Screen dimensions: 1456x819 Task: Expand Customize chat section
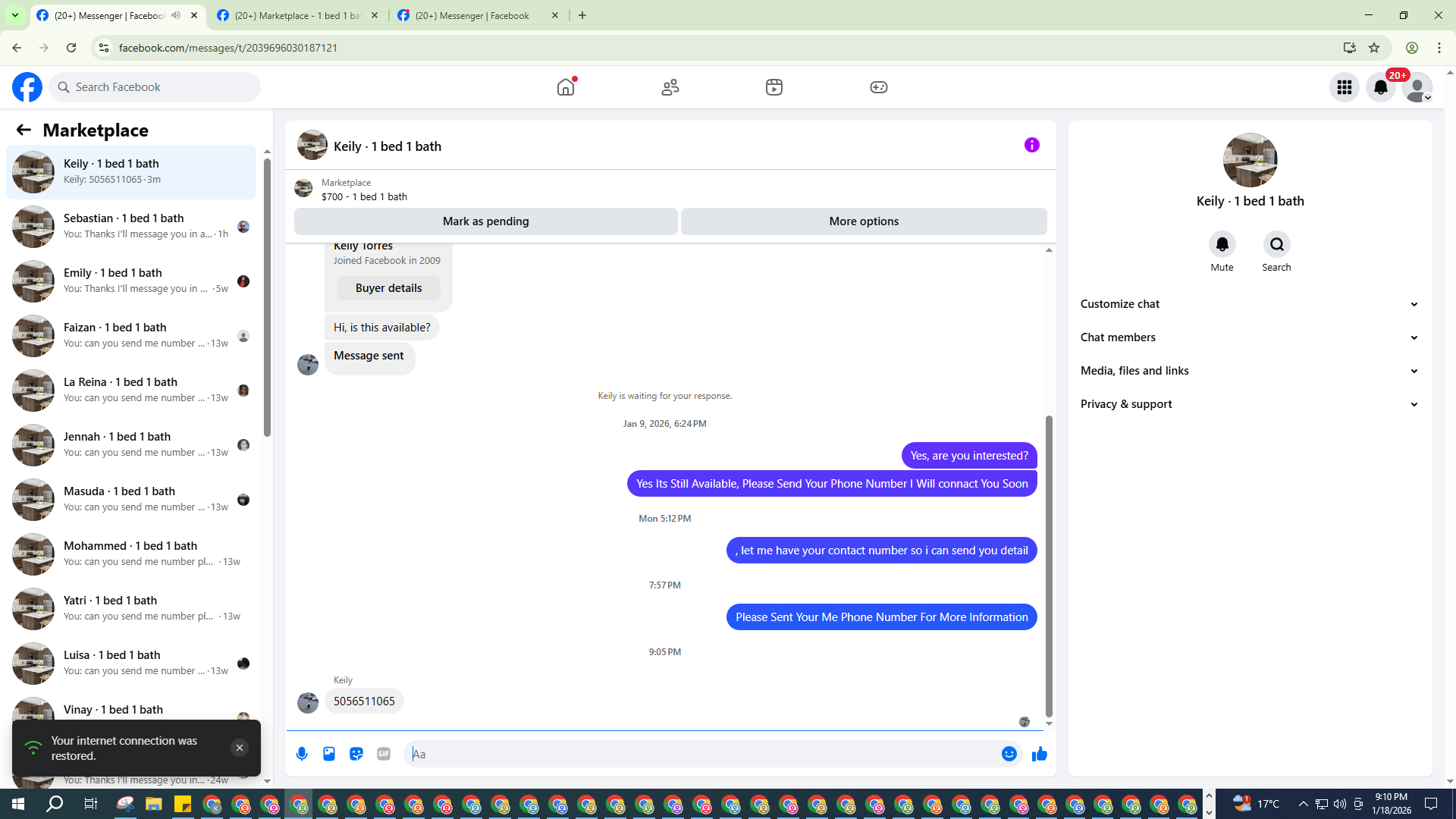[1249, 304]
